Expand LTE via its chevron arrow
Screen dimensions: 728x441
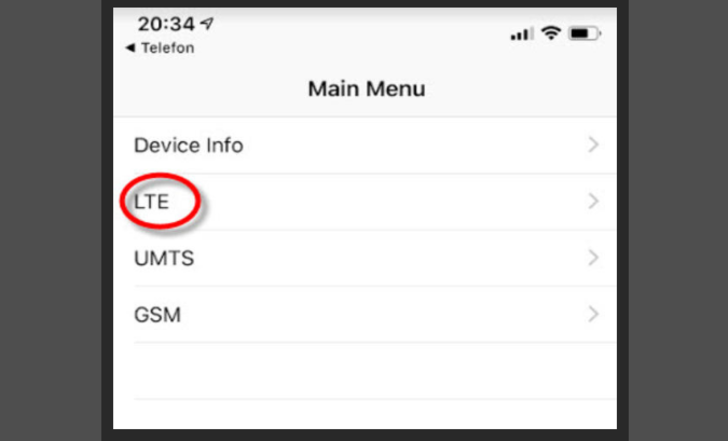pos(593,201)
